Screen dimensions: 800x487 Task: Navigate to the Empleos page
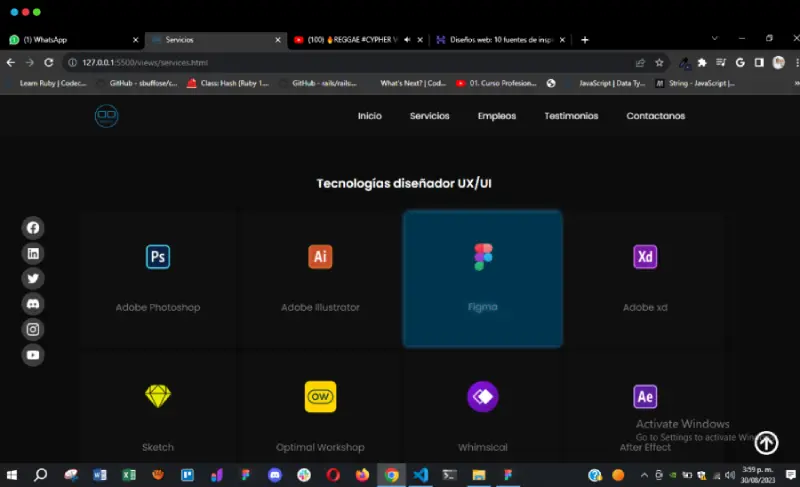point(497,116)
